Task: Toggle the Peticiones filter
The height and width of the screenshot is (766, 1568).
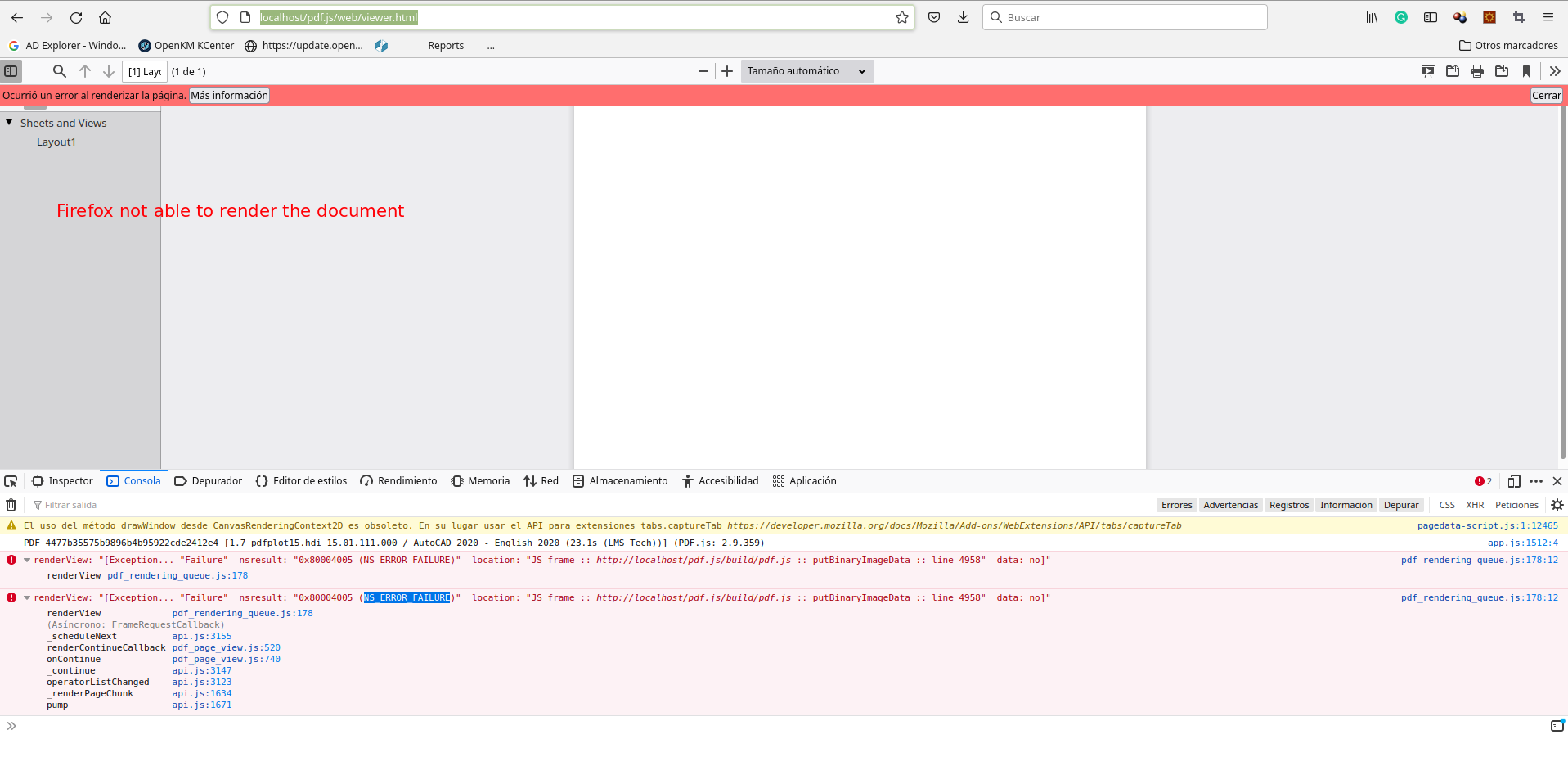Action: tap(1516, 505)
